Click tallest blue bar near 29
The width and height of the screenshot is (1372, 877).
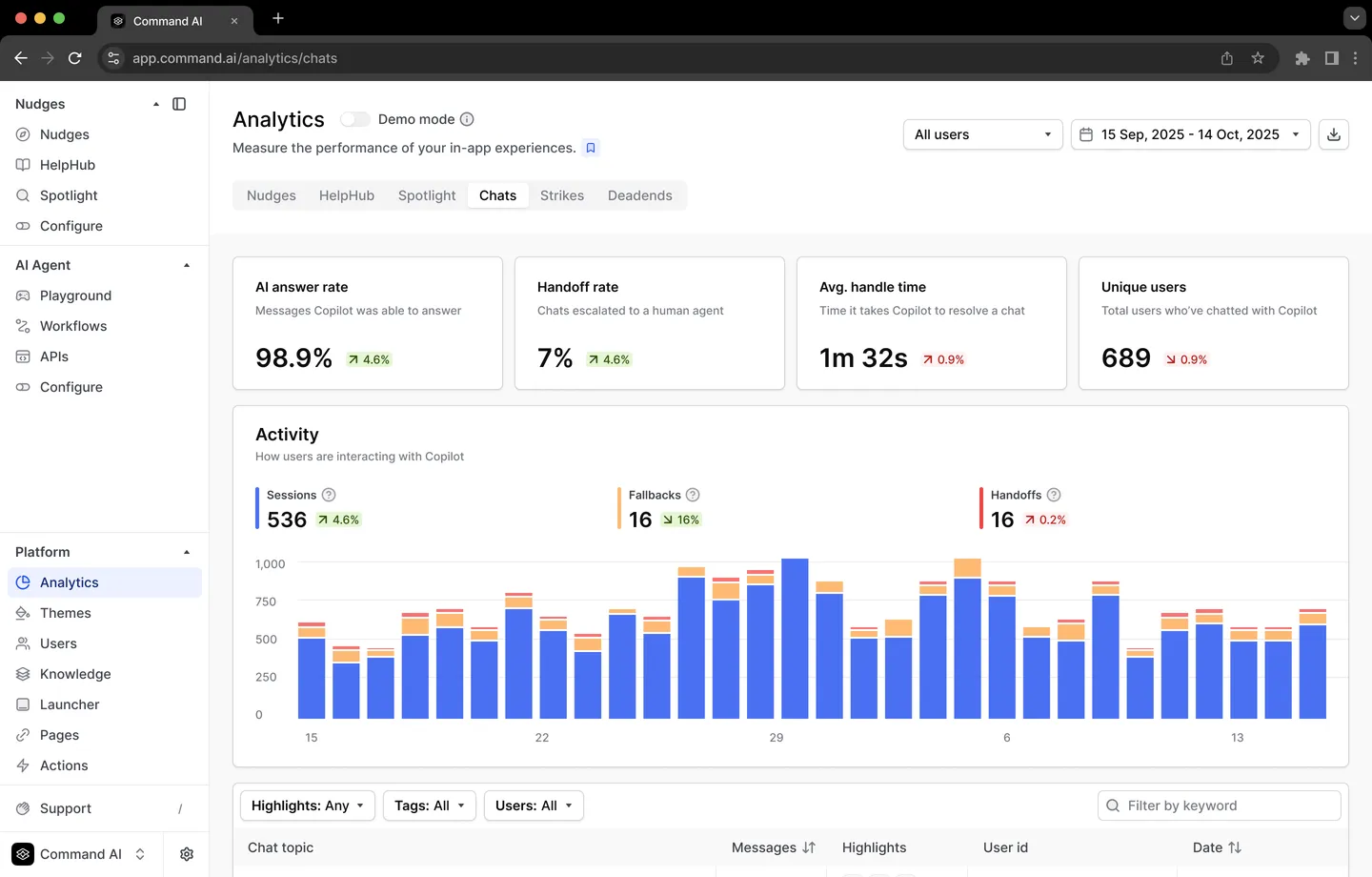point(795,639)
